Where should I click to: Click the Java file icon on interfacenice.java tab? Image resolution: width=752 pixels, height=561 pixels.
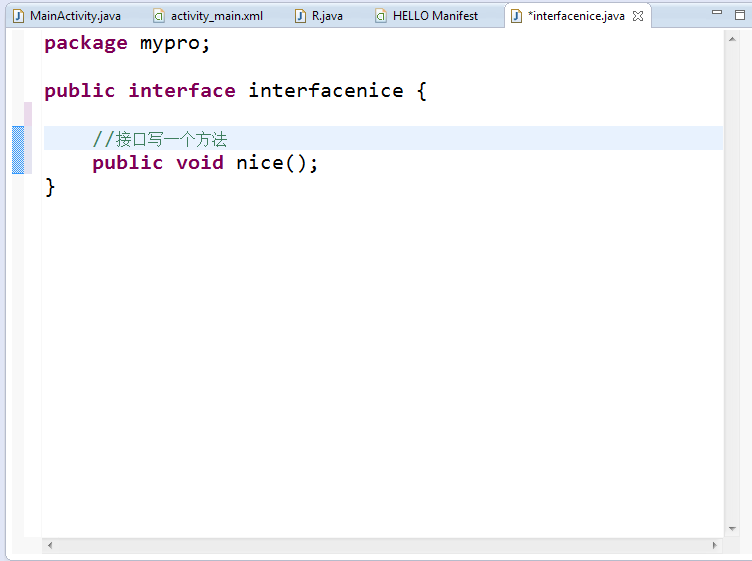516,16
